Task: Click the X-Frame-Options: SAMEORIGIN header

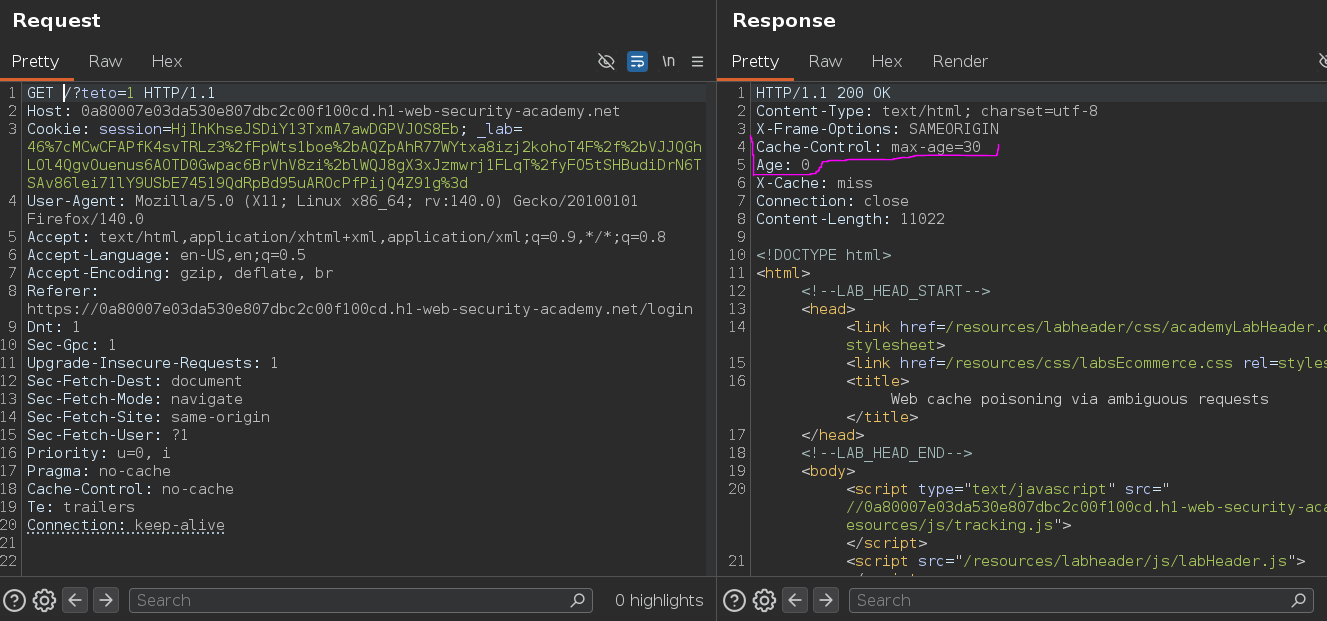Action: tap(877, 129)
